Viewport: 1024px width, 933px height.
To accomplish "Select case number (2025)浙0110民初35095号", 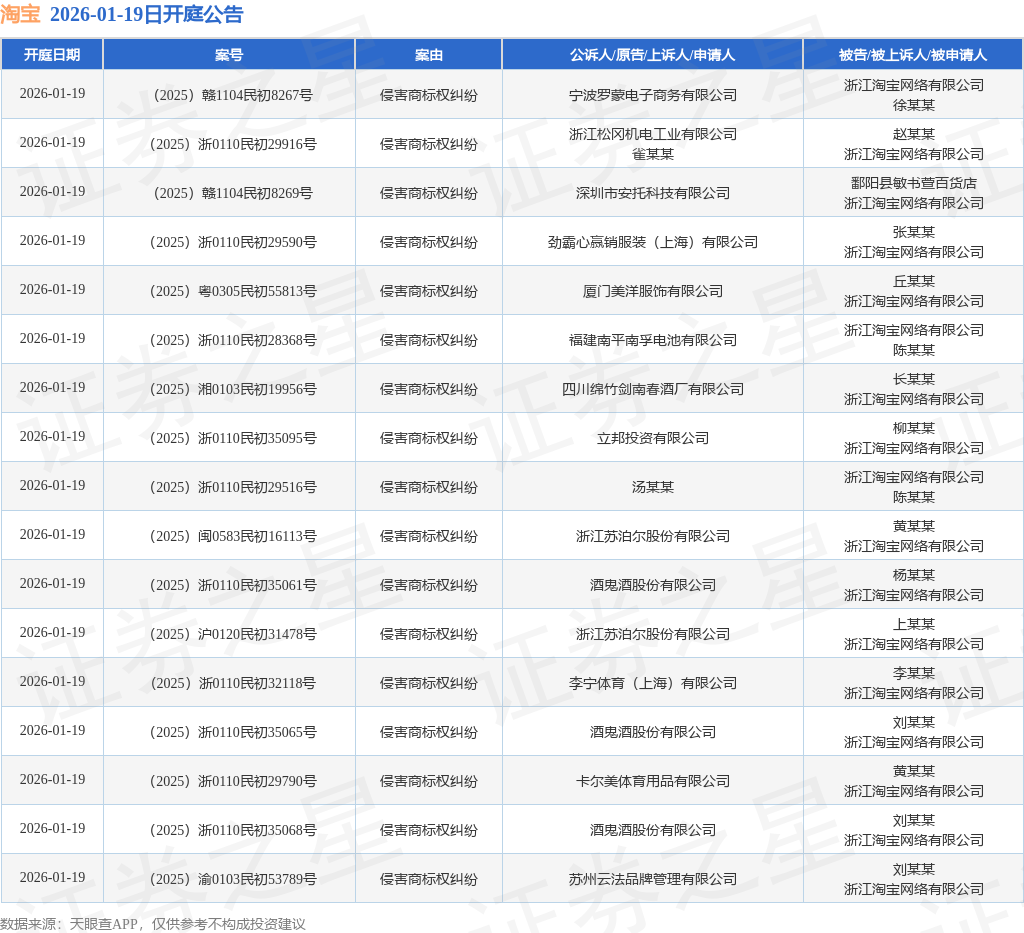I will pos(233,438).
